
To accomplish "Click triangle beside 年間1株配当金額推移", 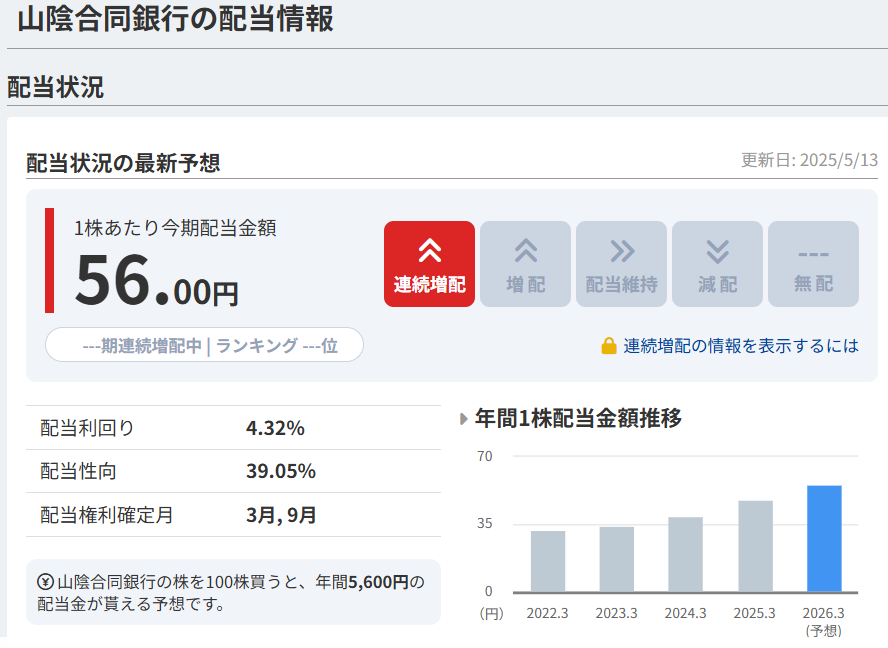I will point(463,419).
